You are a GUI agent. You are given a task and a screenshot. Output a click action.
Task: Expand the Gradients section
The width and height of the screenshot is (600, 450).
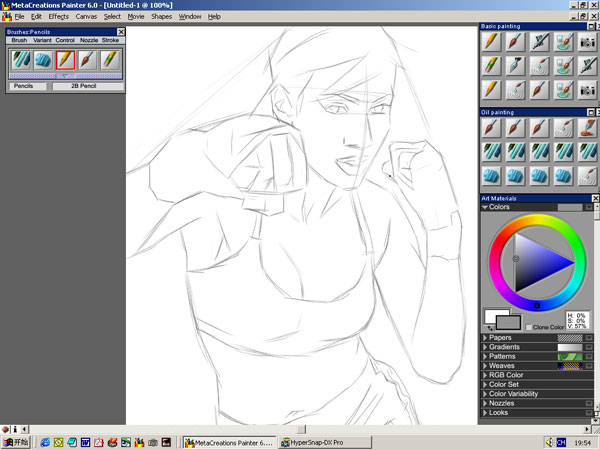click(485, 347)
